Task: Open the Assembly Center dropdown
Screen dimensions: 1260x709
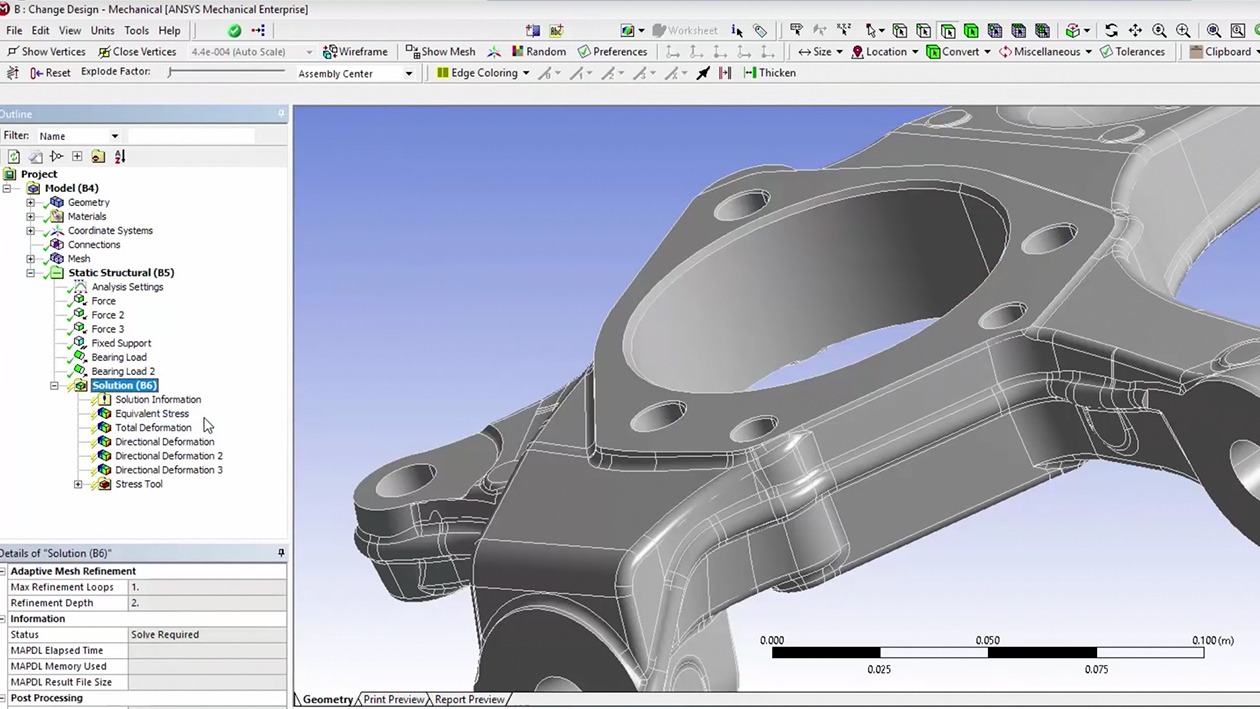Action: pyautogui.click(x=408, y=74)
